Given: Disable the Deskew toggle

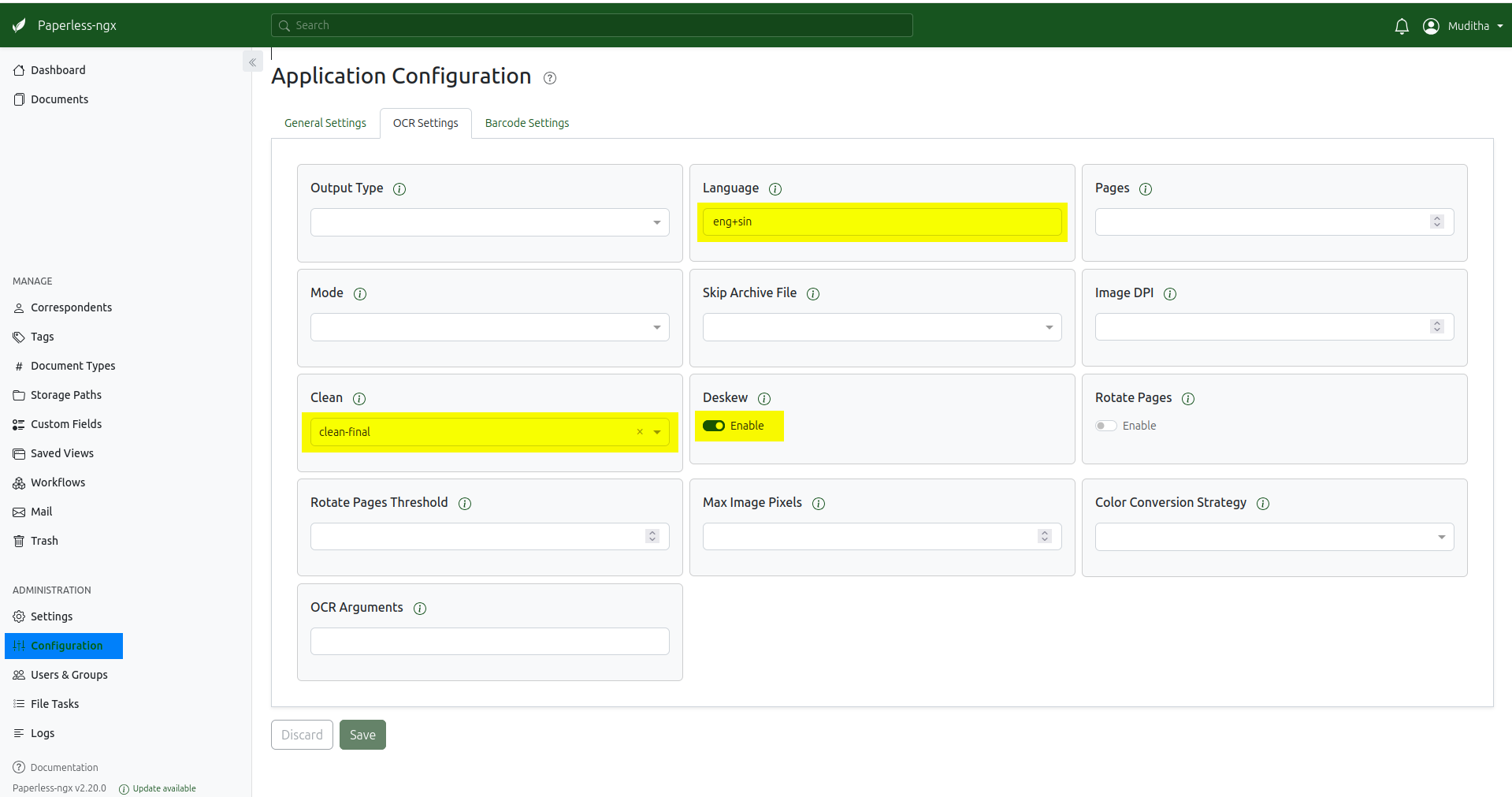Looking at the screenshot, I should coord(714,426).
